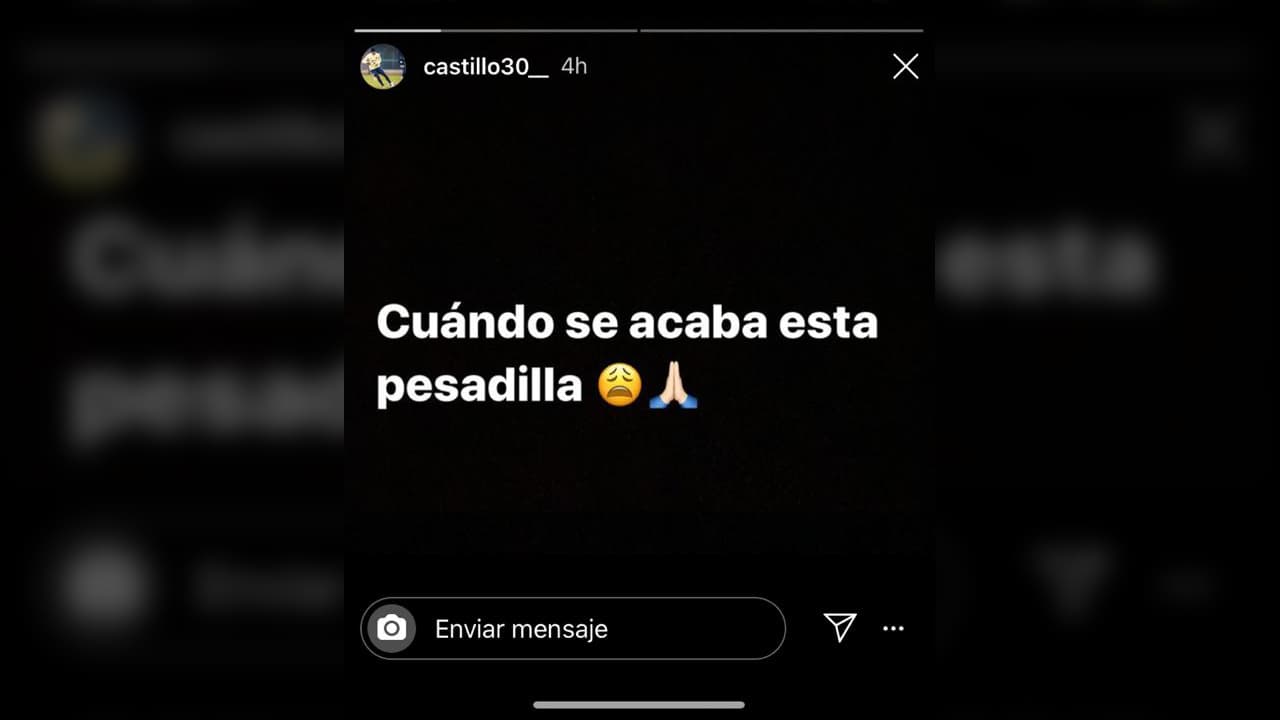Image resolution: width=1280 pixels, height=720 pixels.
Task: Click the 4h story timestamp
Action: (574, 66)
